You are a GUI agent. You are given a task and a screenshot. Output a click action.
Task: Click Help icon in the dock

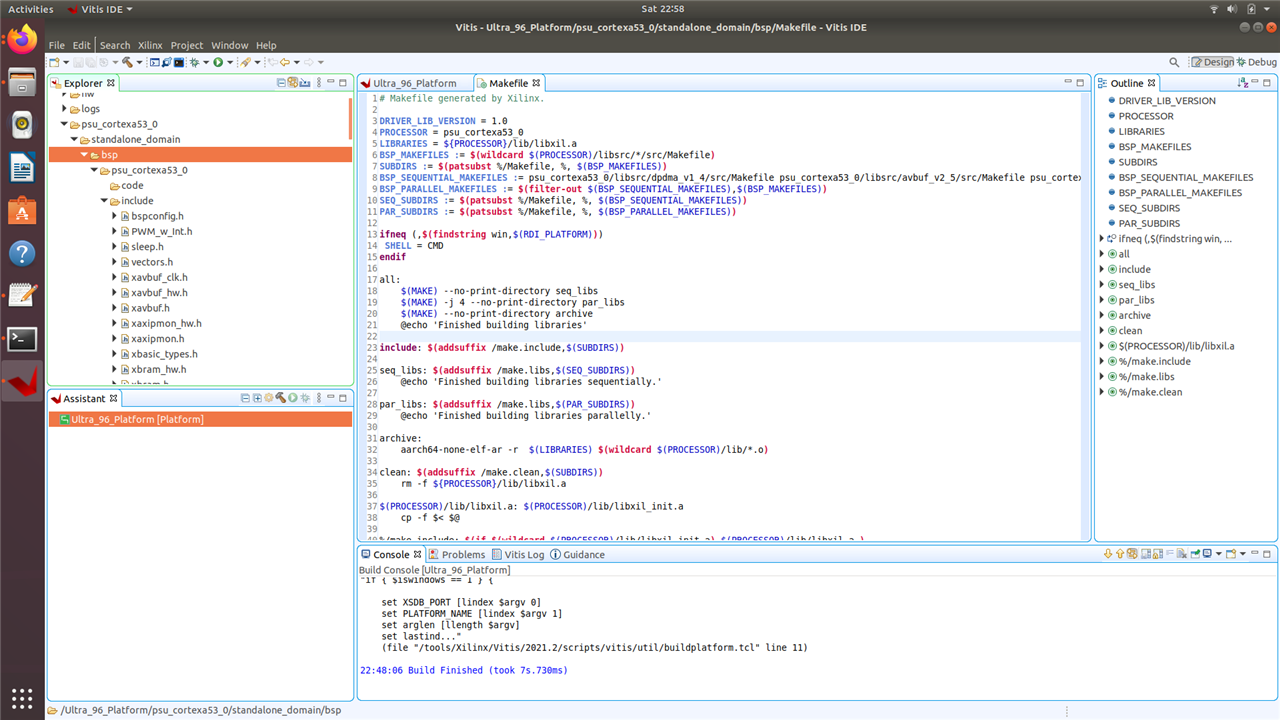(x=22, y=254)
